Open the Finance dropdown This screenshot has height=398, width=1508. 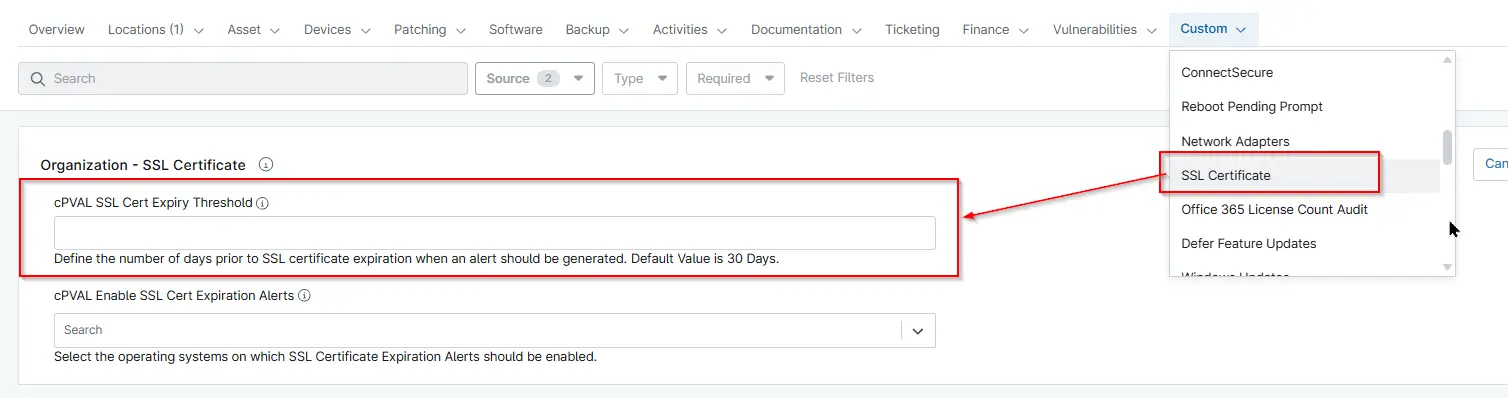click(996, 29)
